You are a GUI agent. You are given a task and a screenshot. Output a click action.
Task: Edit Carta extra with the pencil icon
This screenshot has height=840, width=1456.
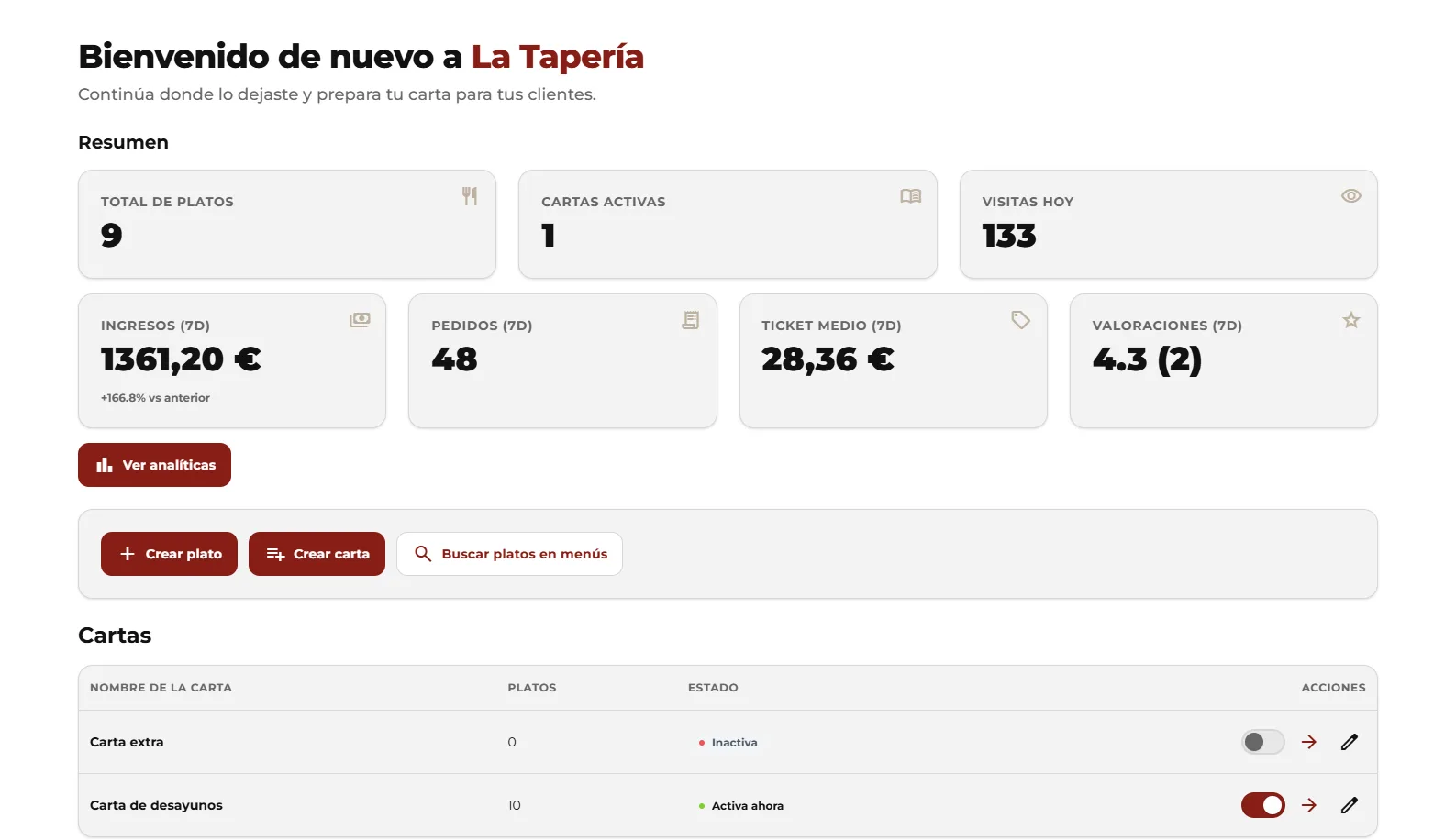coord(1349,742)
